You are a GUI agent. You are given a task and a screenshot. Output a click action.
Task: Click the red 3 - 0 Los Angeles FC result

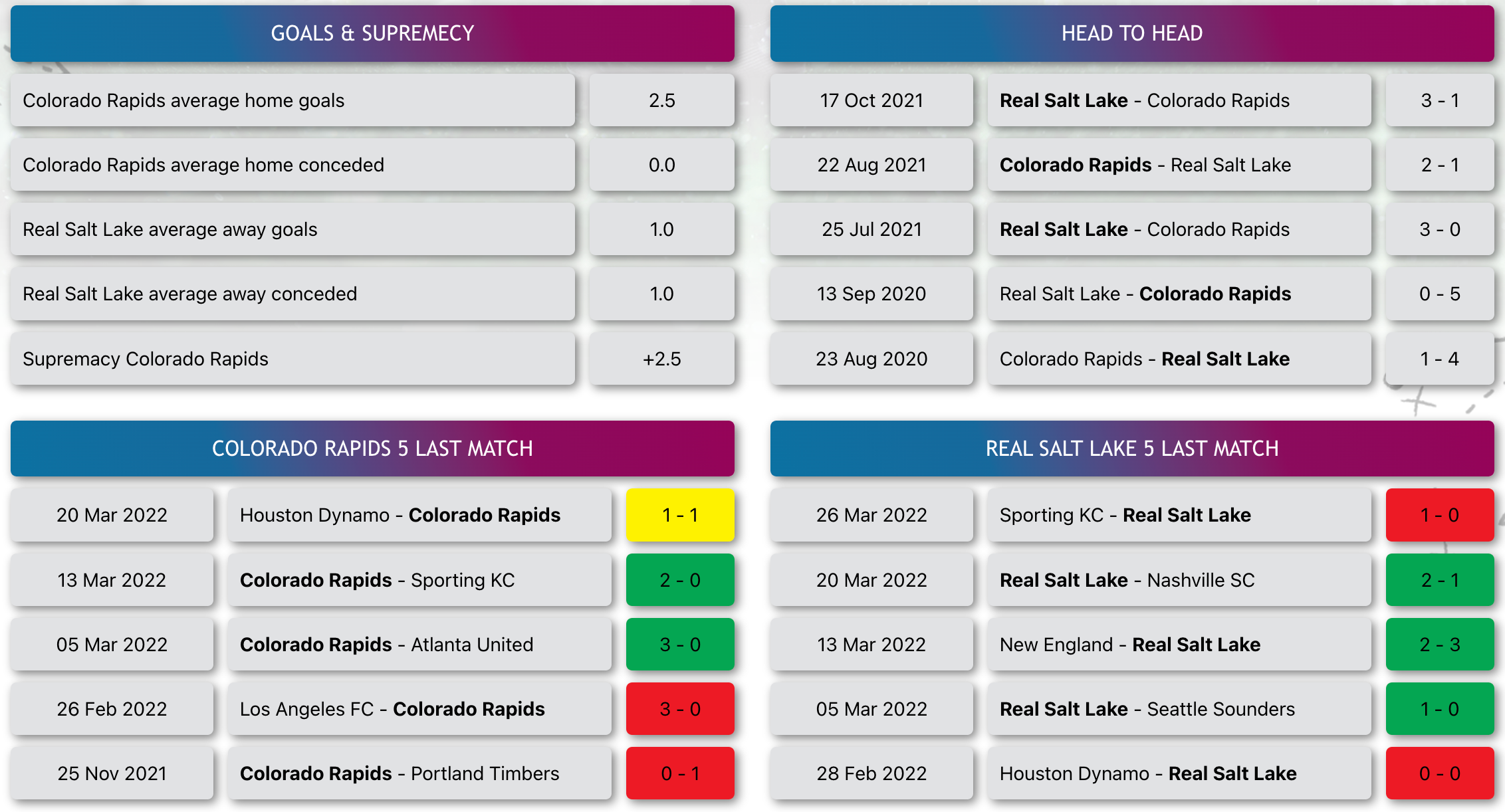(680, 709)
